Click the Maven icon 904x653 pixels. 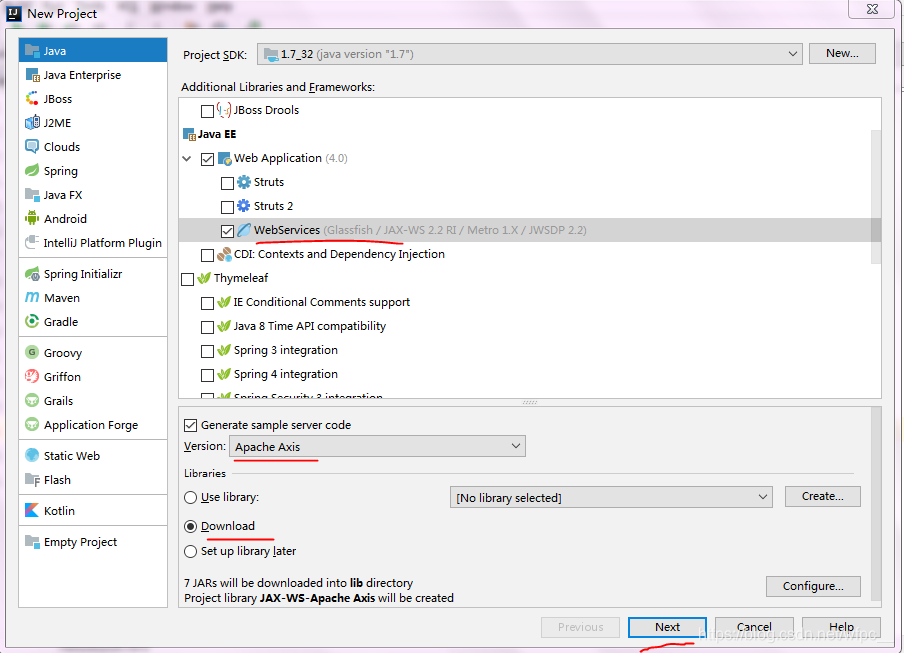click(x=32, y=298)
